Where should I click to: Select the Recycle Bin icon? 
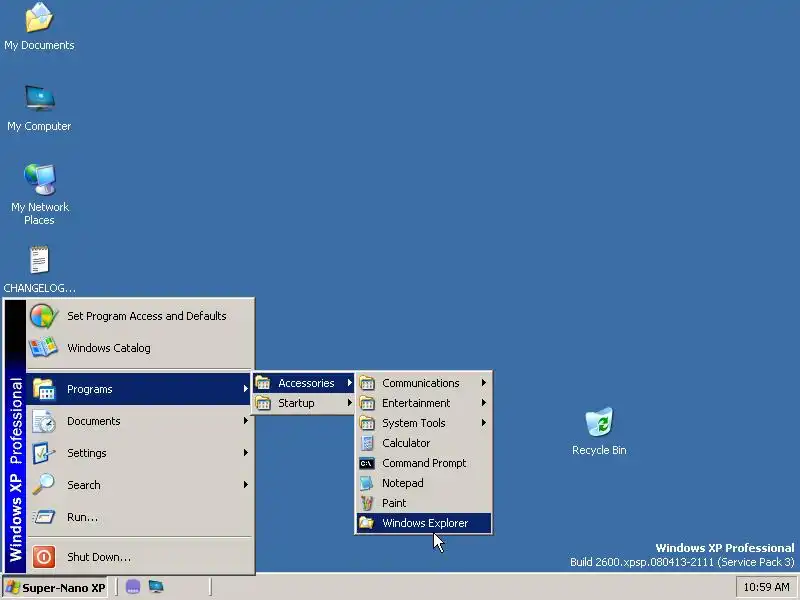coord(599,421)
